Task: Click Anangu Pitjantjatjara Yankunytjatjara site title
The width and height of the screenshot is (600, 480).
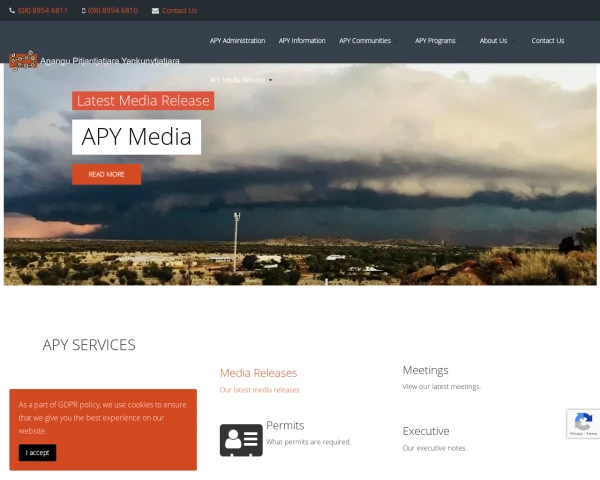Action: 110,61
